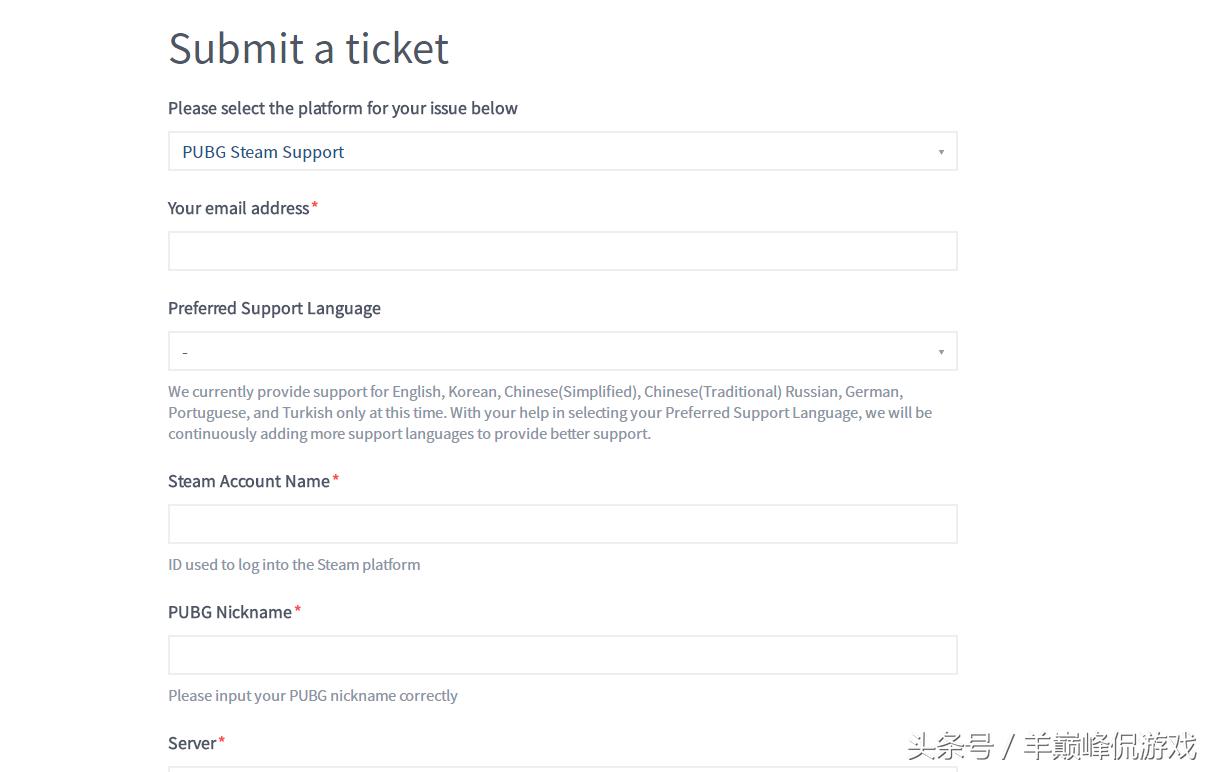Click the red asterisk beside email address
Viewport: 1215px width, 772px height.
(315, 206)
